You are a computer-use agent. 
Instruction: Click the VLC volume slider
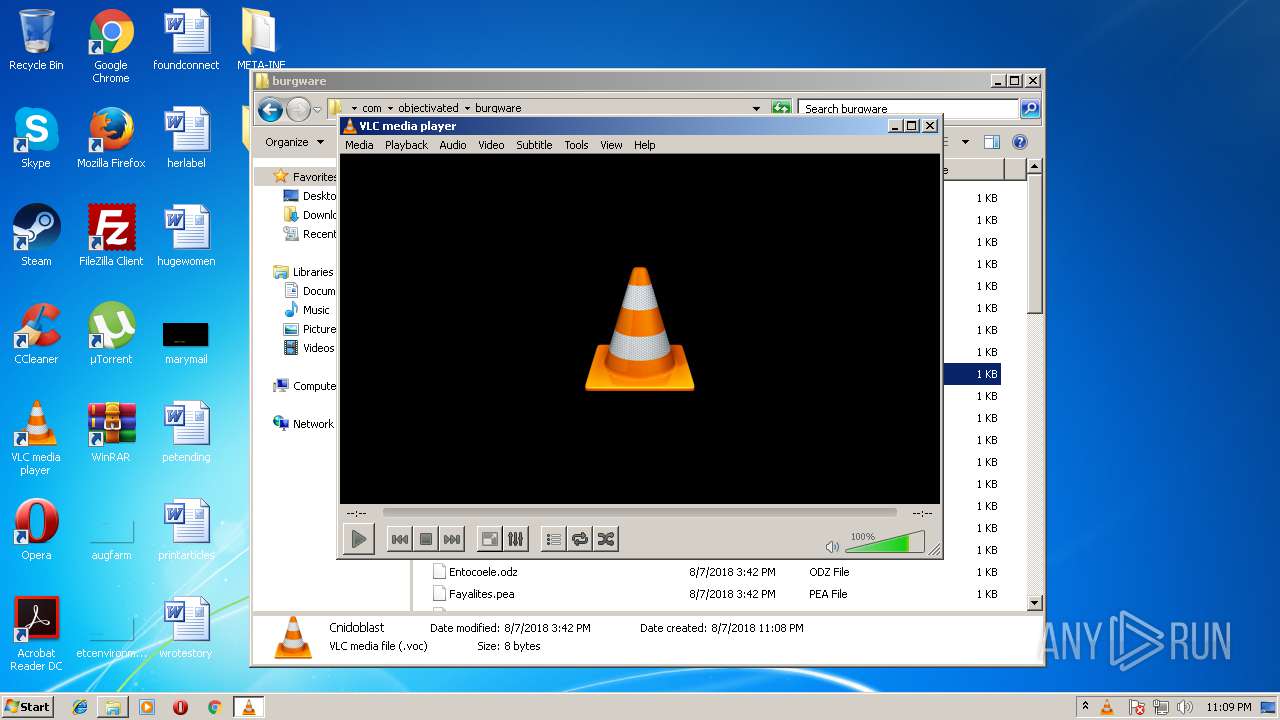click(886, 542)
